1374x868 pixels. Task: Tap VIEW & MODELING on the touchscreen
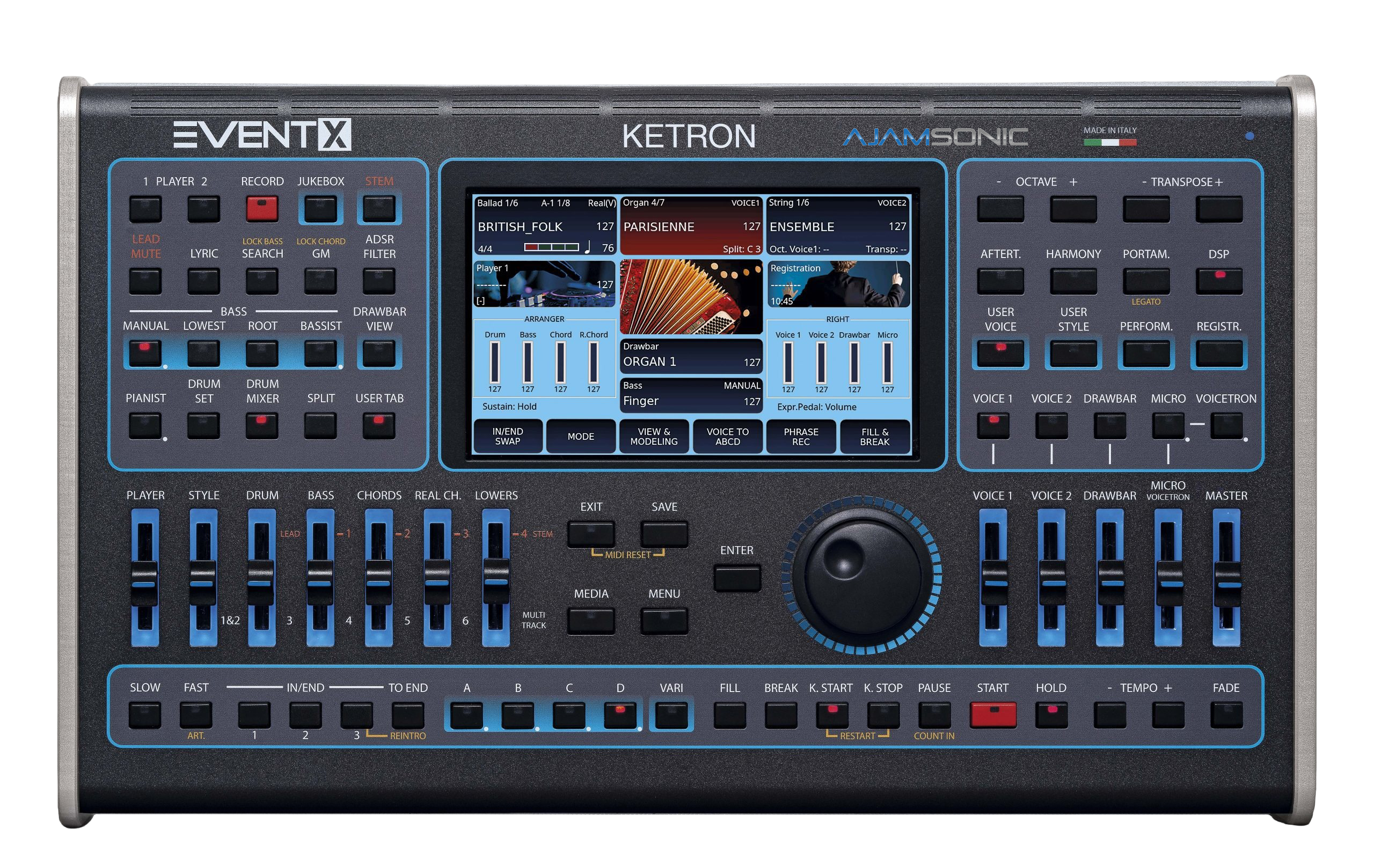point(653,436)
